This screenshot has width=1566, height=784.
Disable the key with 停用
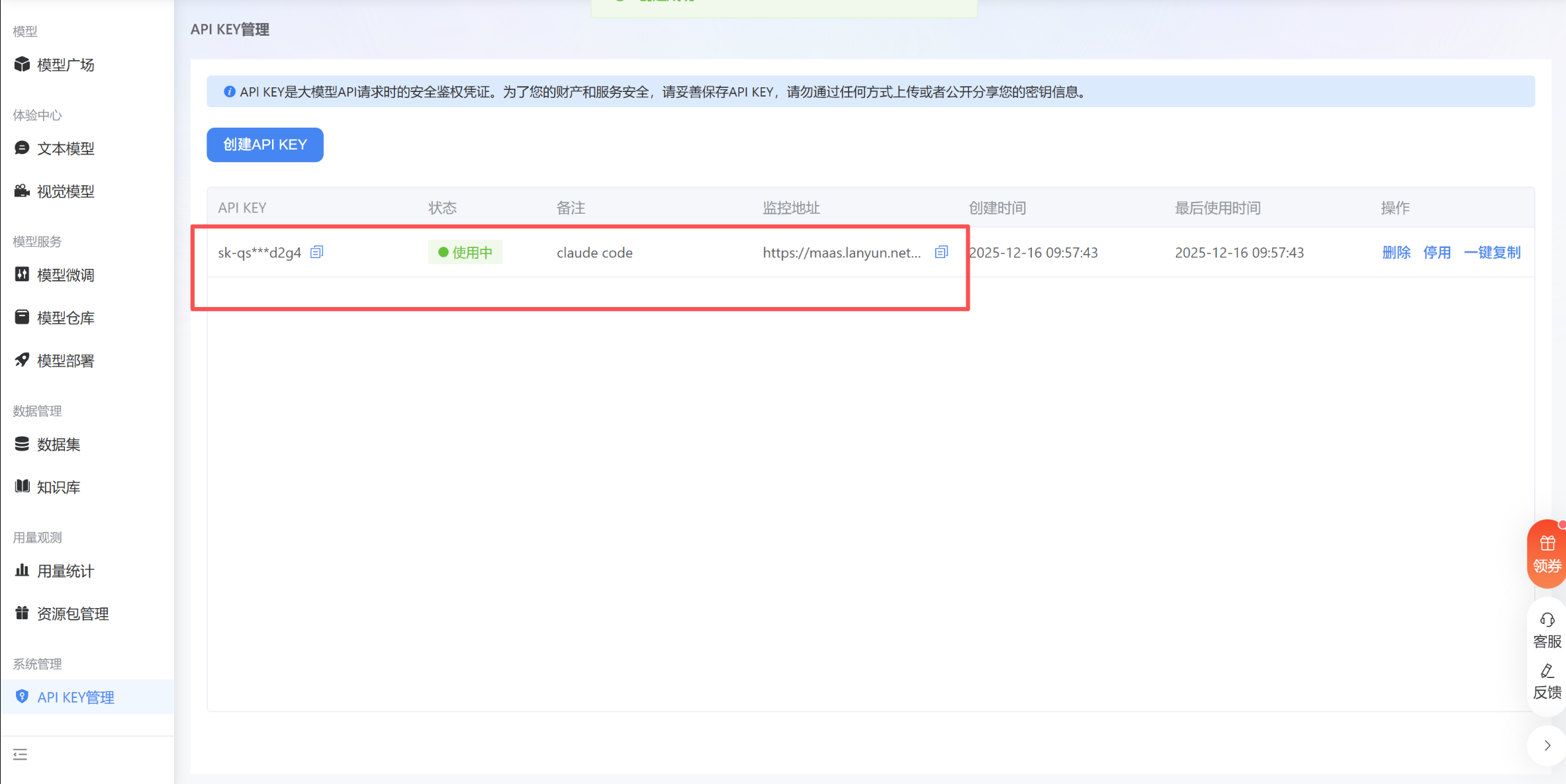point(1436,253)
